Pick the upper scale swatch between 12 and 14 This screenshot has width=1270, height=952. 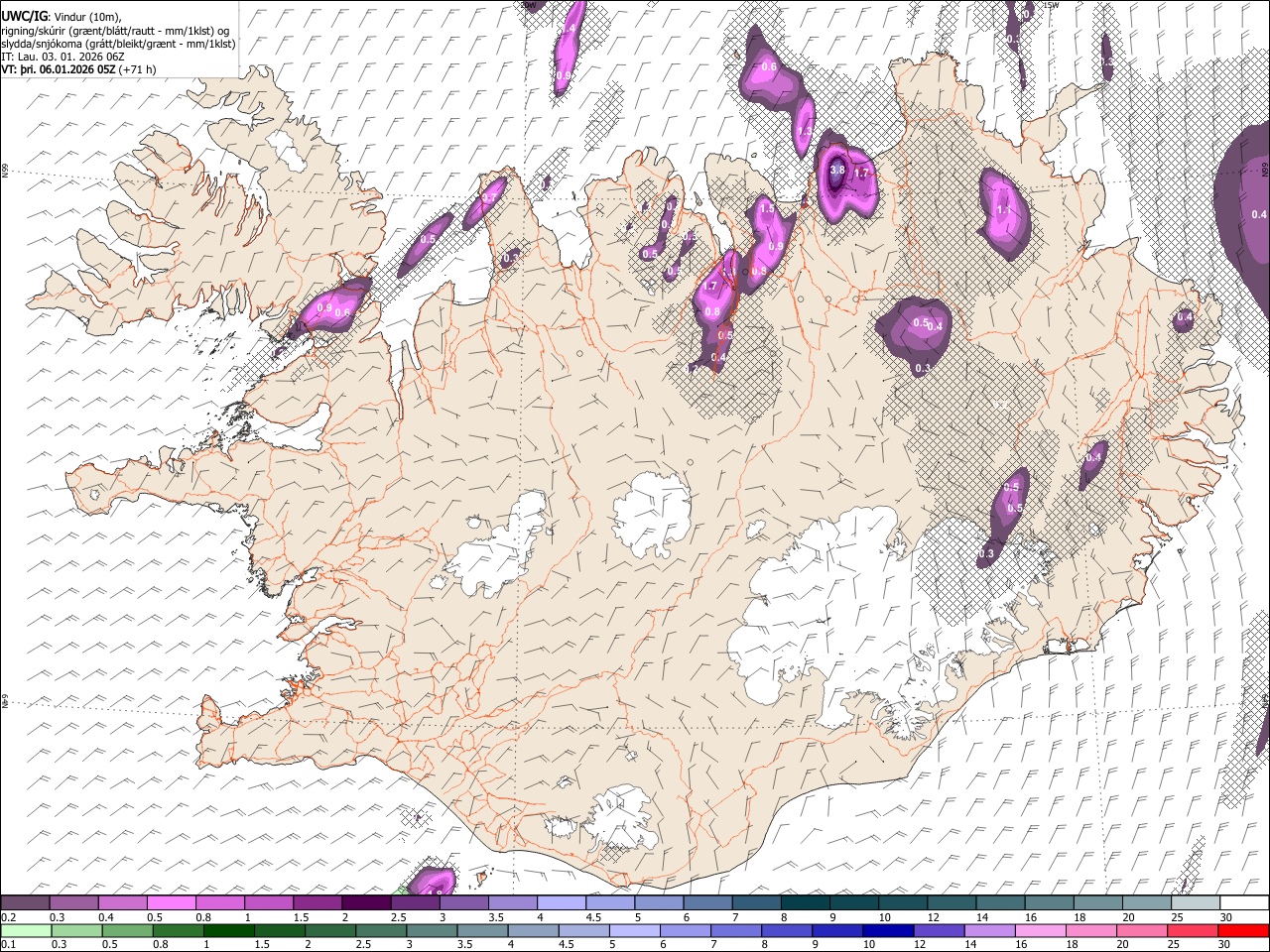click(x=951, y=903)
